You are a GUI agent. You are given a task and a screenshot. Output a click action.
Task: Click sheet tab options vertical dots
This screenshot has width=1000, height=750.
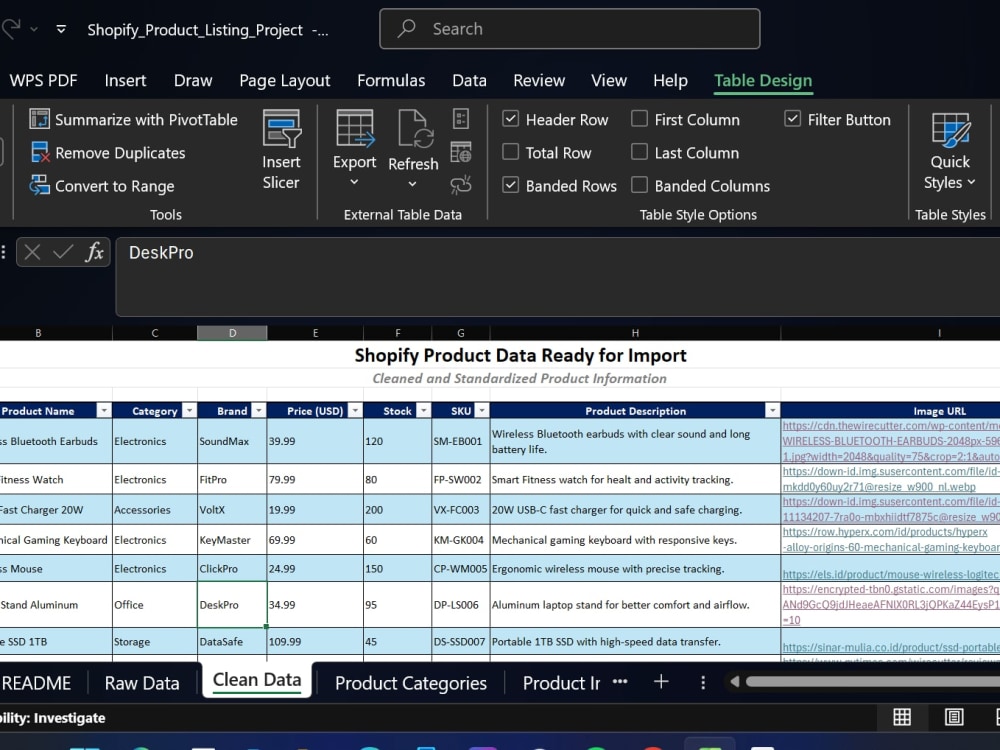click(x=703, y=682)
